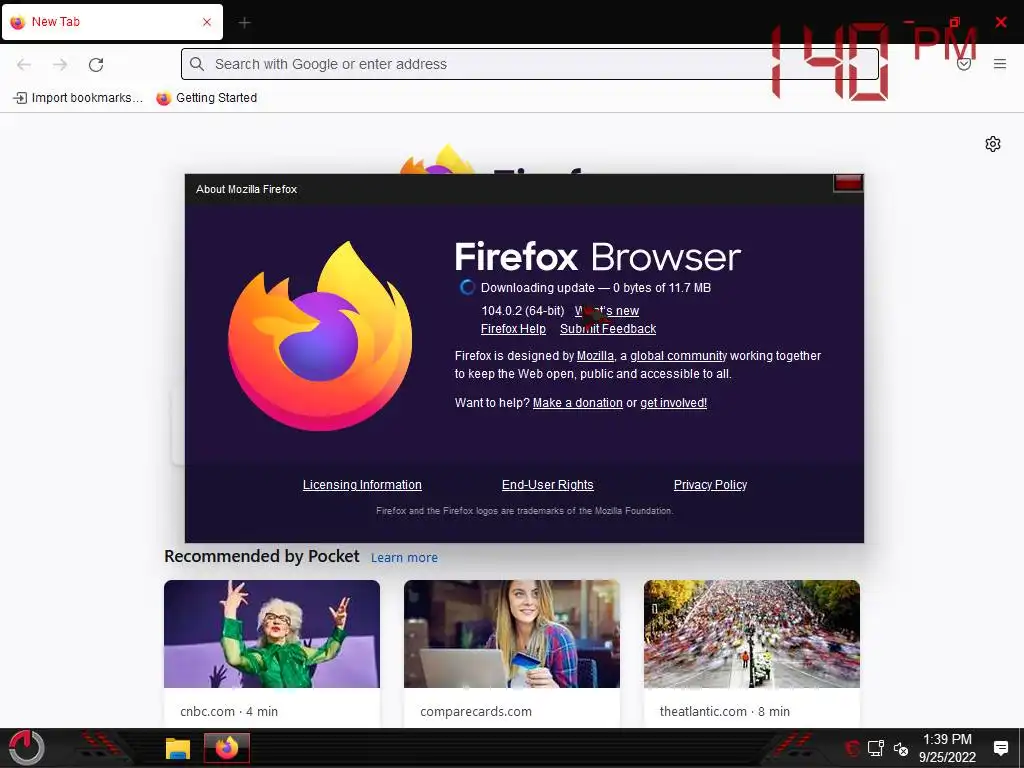Open the network tray icon
1024x768 pixels.
pyautogui.click(x=876, y=748)
